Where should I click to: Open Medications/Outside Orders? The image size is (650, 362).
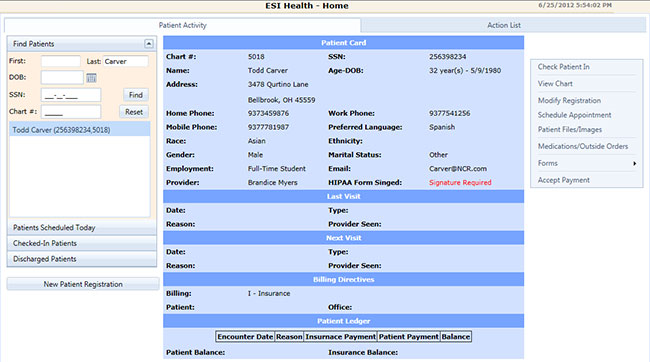pyautogui.click(x=583, y=146)
